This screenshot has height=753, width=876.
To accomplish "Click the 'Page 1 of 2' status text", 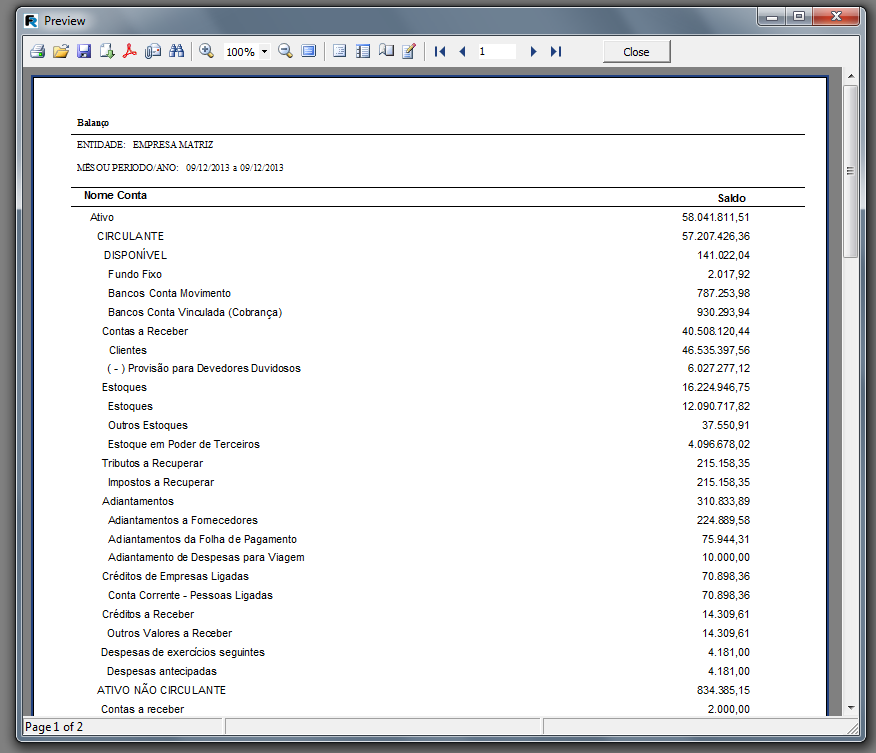I will point(54,727).
